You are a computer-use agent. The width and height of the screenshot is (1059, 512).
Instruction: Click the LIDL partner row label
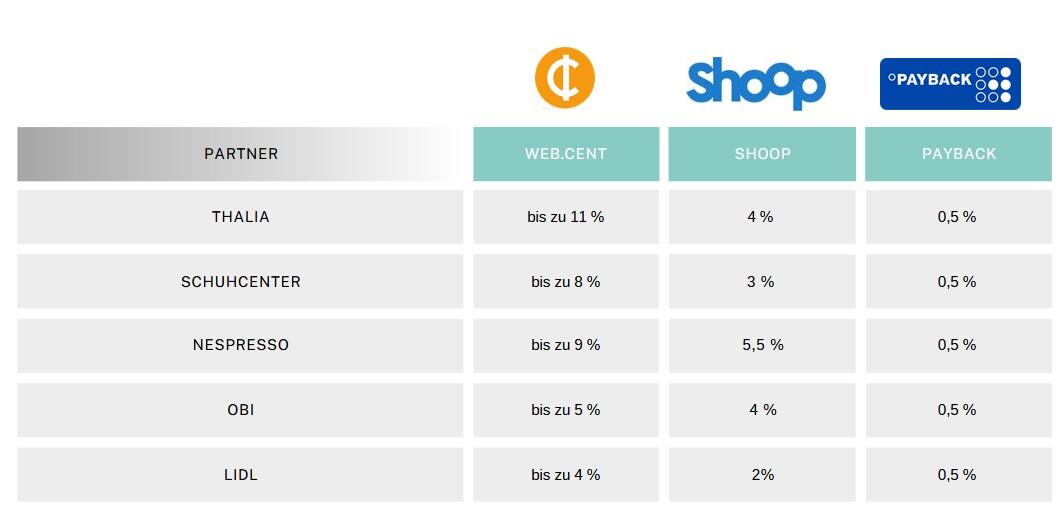click(x=241, y=475)
